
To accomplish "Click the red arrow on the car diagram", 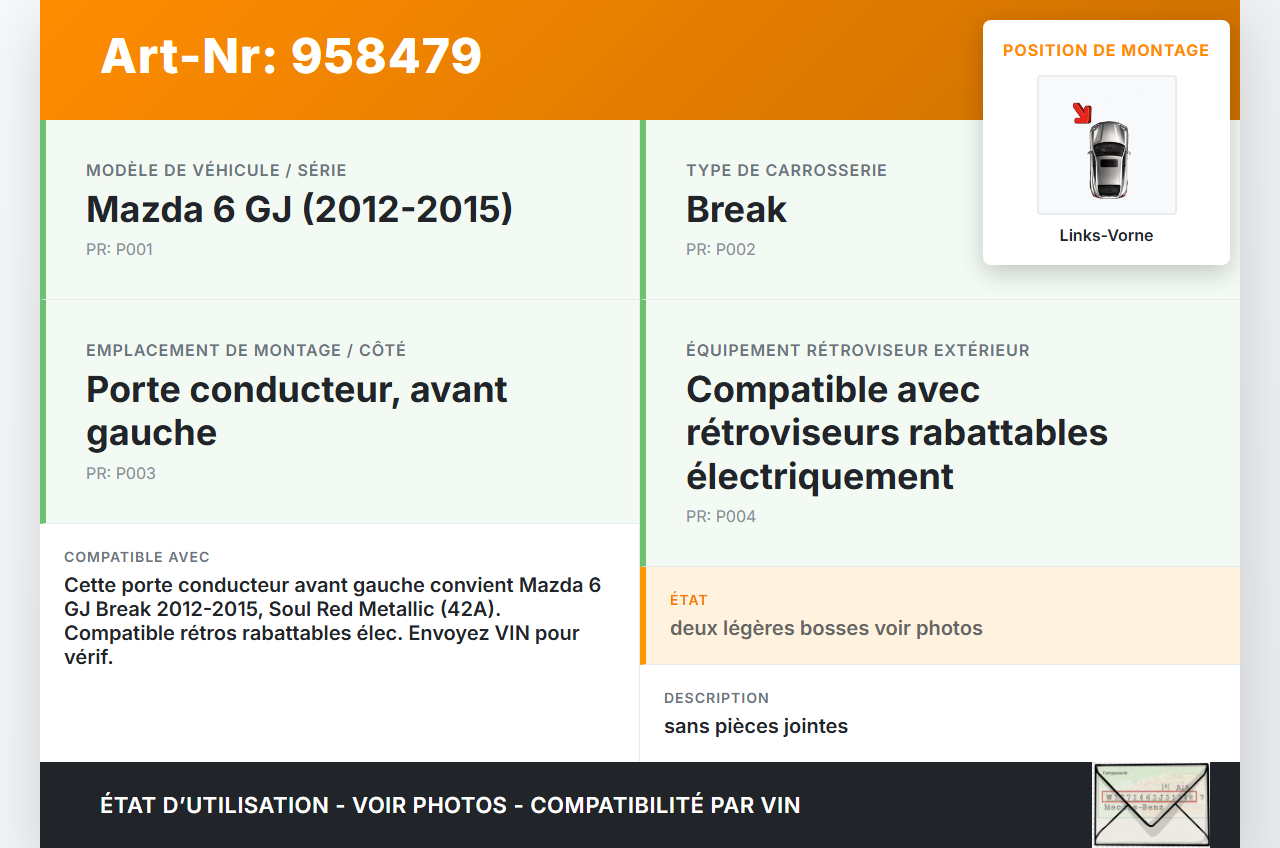I will point(1081,113).
